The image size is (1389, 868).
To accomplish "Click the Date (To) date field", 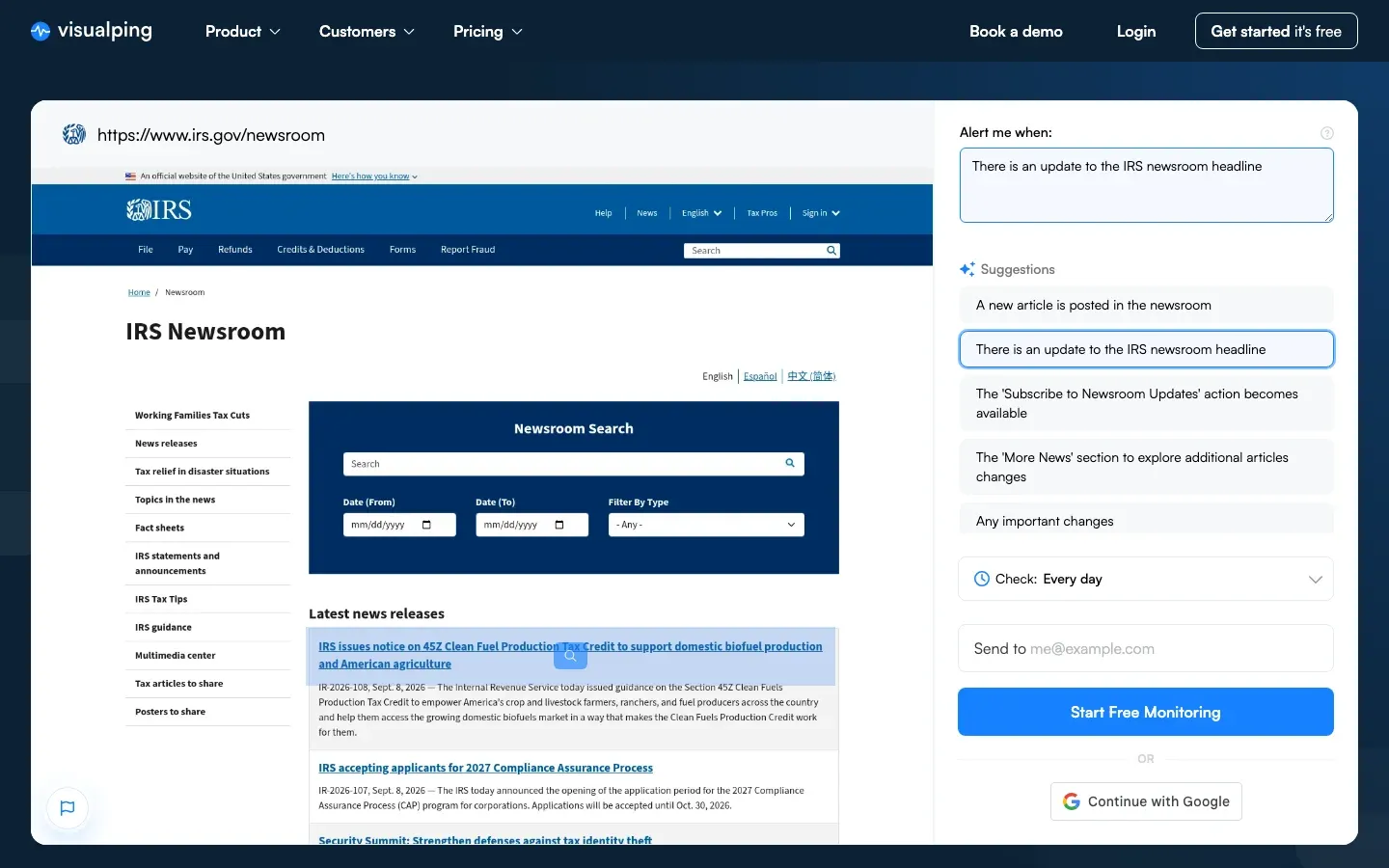I will coord(532,525).
